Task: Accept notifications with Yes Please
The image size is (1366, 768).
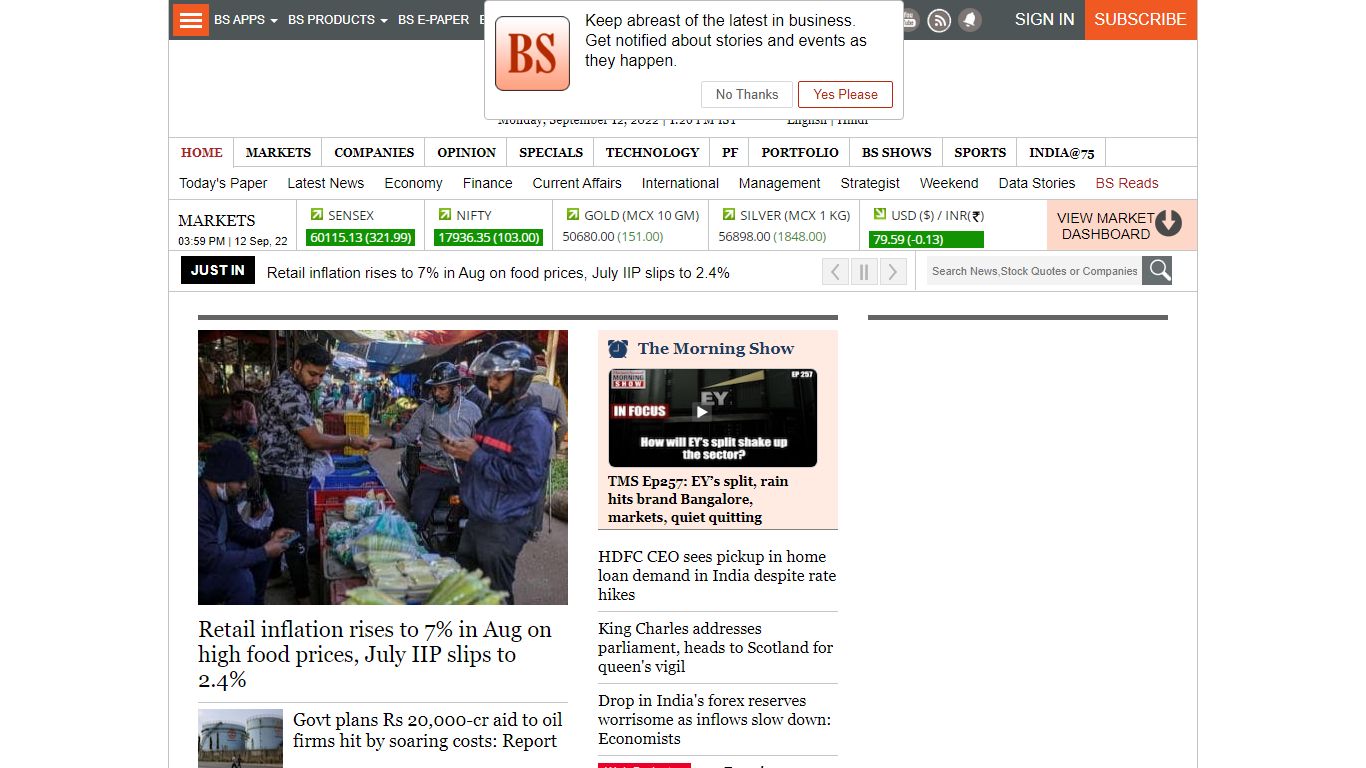Action: click(845, 94)
